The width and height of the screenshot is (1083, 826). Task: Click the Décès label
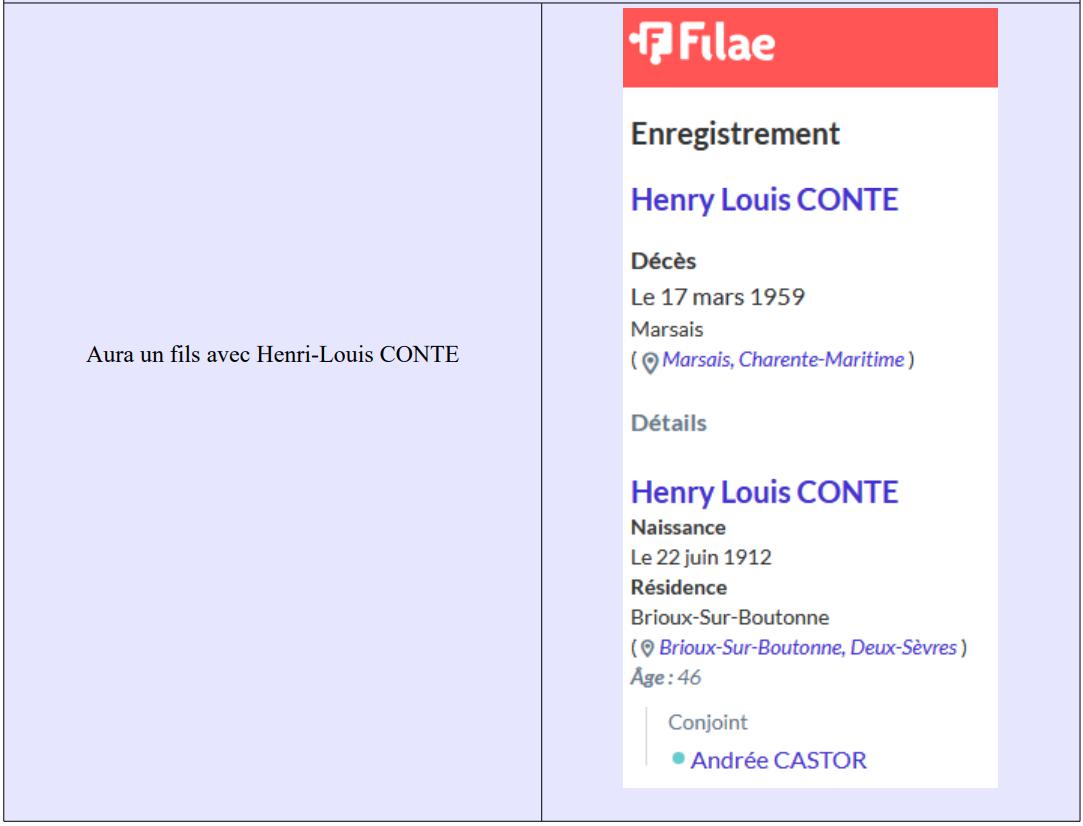663,261
